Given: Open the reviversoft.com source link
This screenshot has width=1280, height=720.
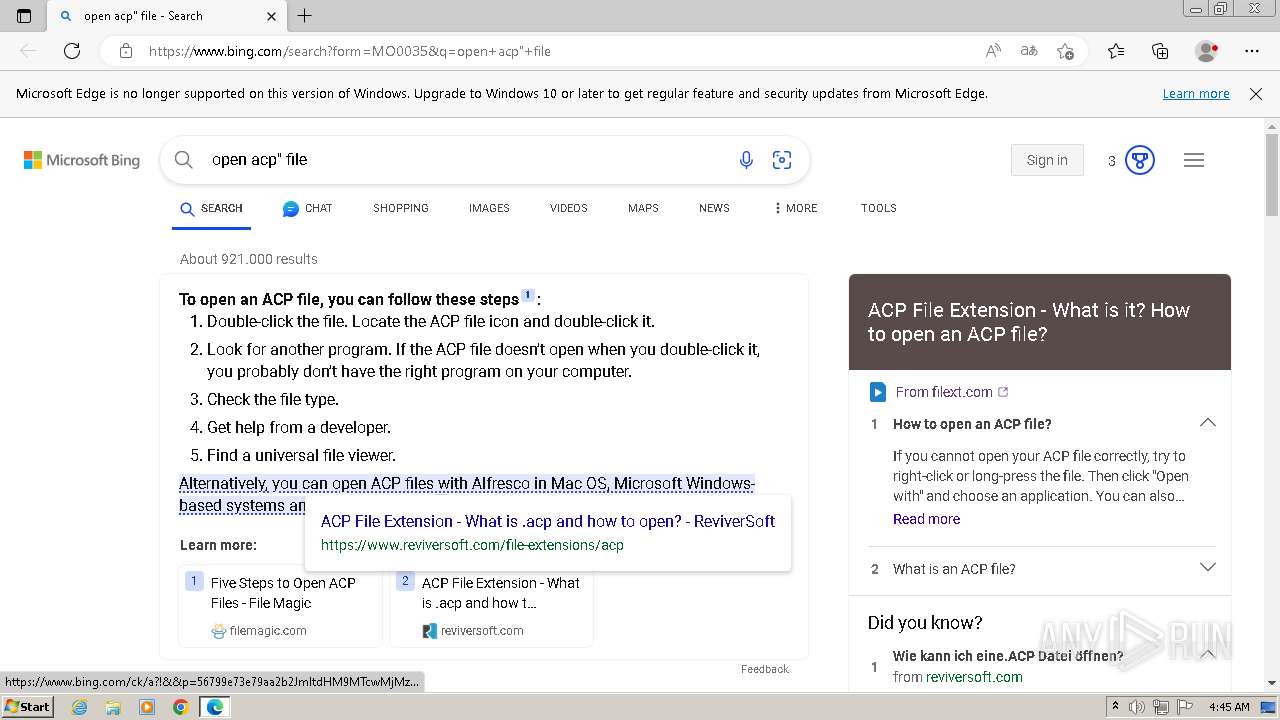Looking at the screenshot, I should click(x=974, y=677).
